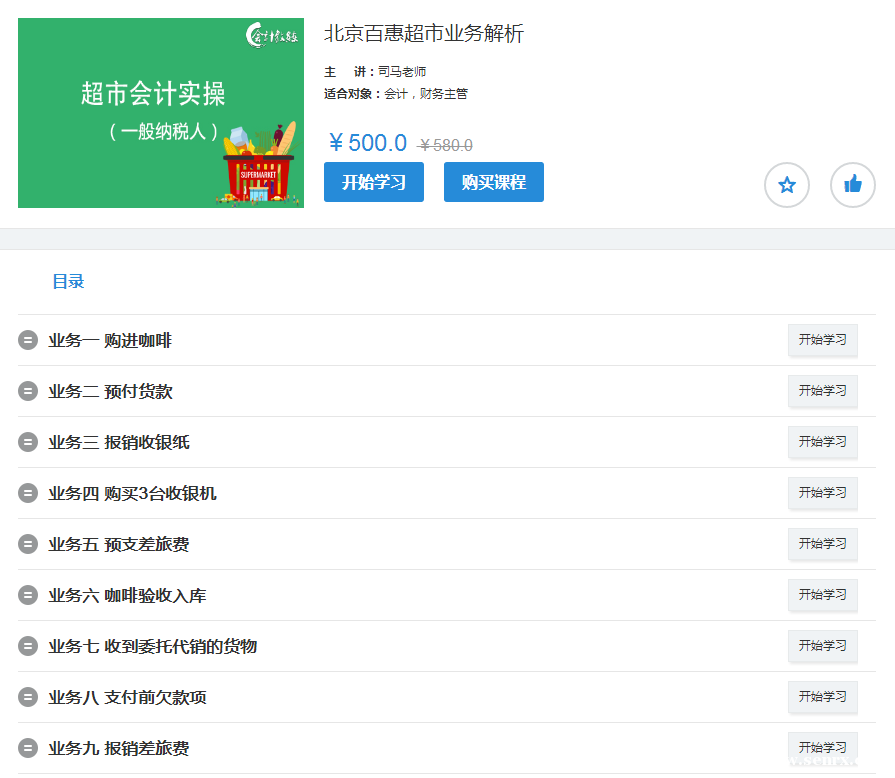
Task: Open the 超市会计实操 course thumbnail
Action: (x=160, y=113)
